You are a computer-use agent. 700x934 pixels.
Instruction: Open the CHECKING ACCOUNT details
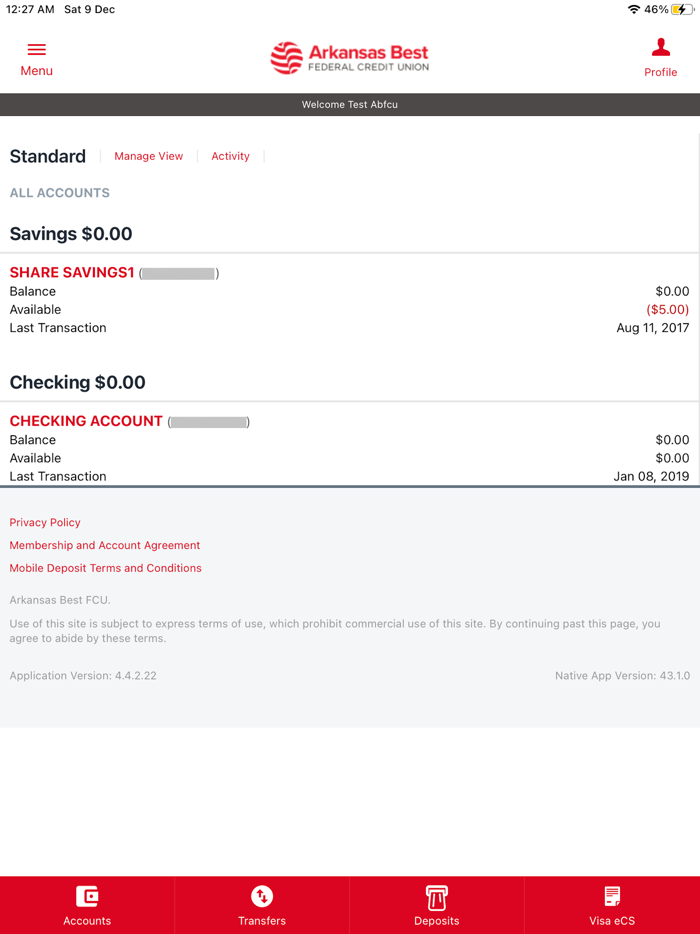click(x=85, y=421)
